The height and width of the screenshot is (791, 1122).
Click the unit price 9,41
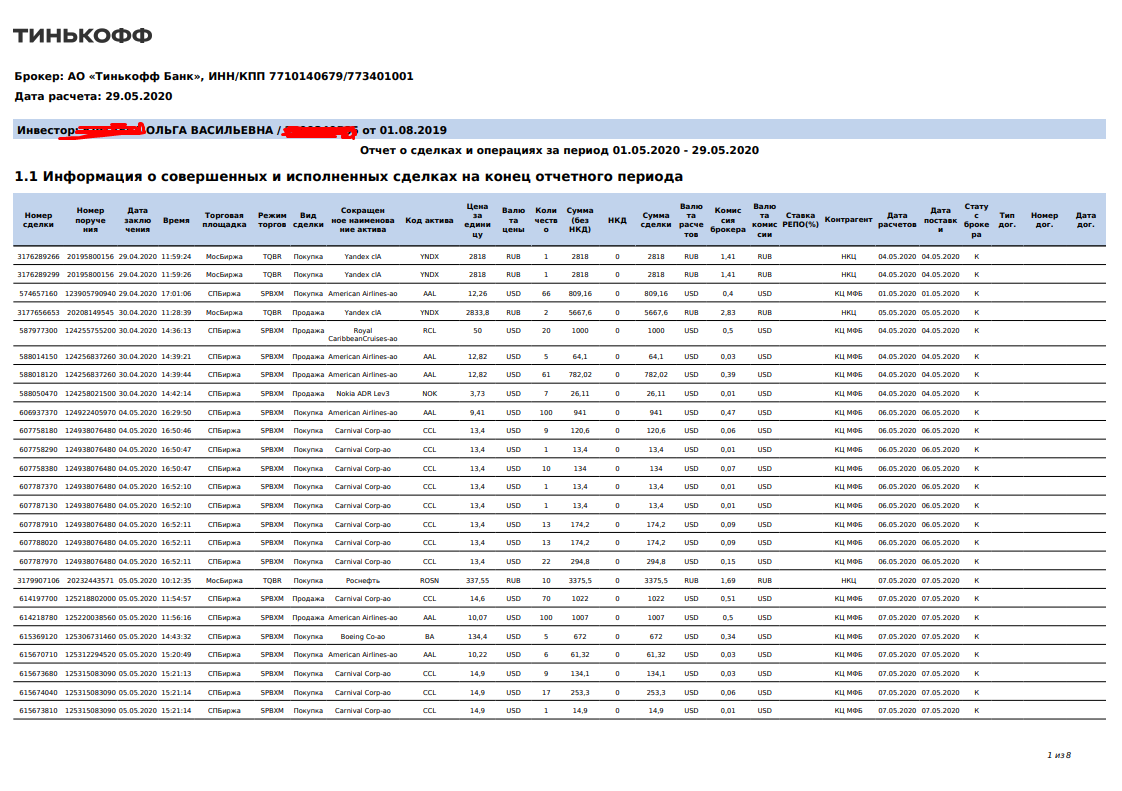[x=477, y=412]
